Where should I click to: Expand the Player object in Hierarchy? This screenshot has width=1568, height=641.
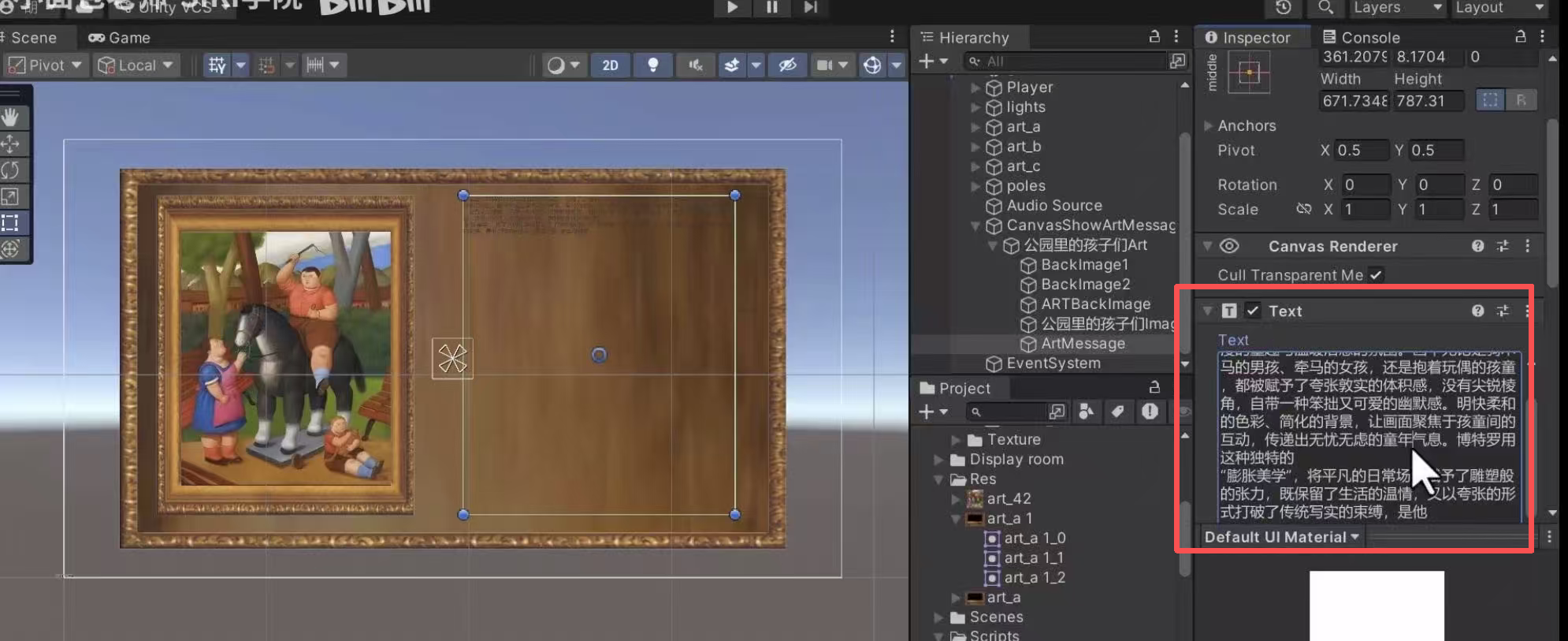[975, 88]
